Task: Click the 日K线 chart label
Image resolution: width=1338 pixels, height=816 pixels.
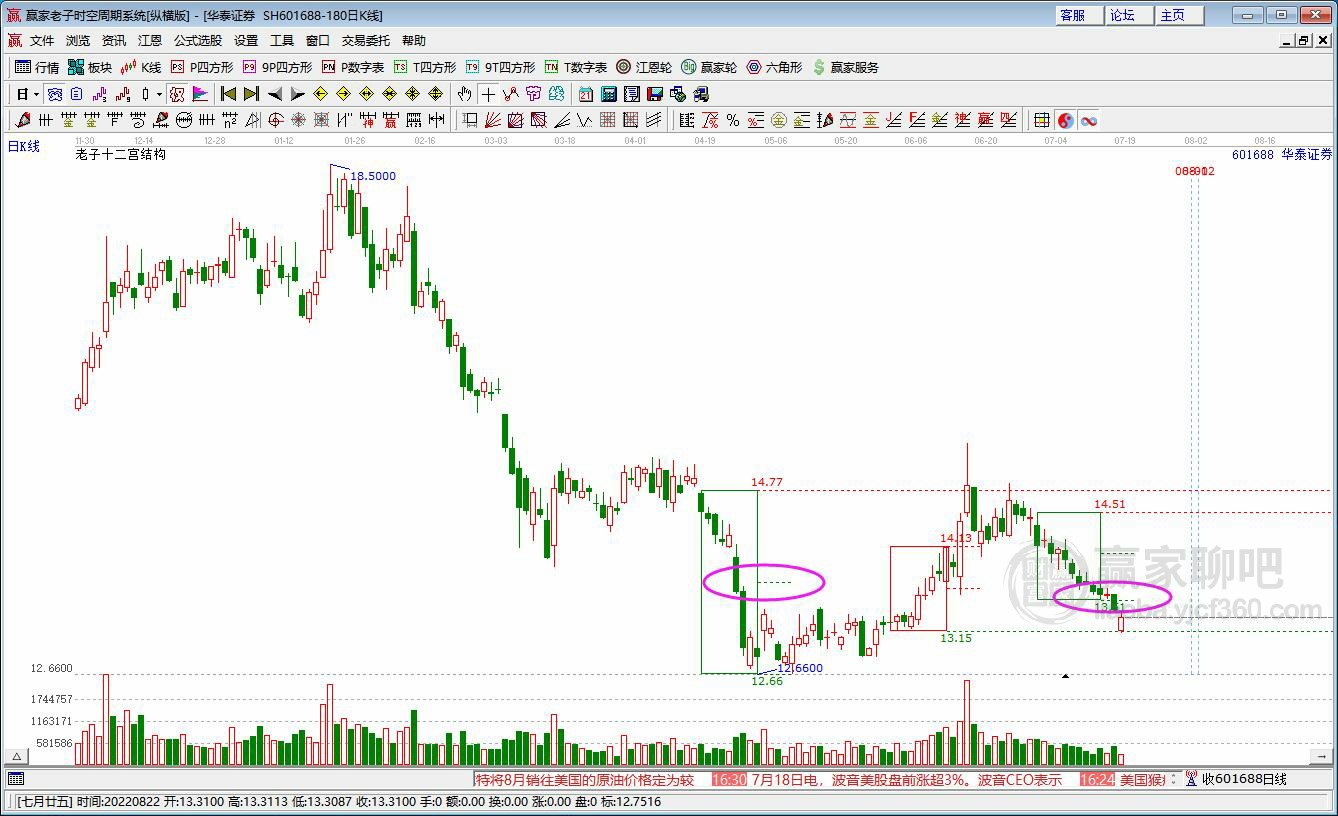Action: coord(24,146)
